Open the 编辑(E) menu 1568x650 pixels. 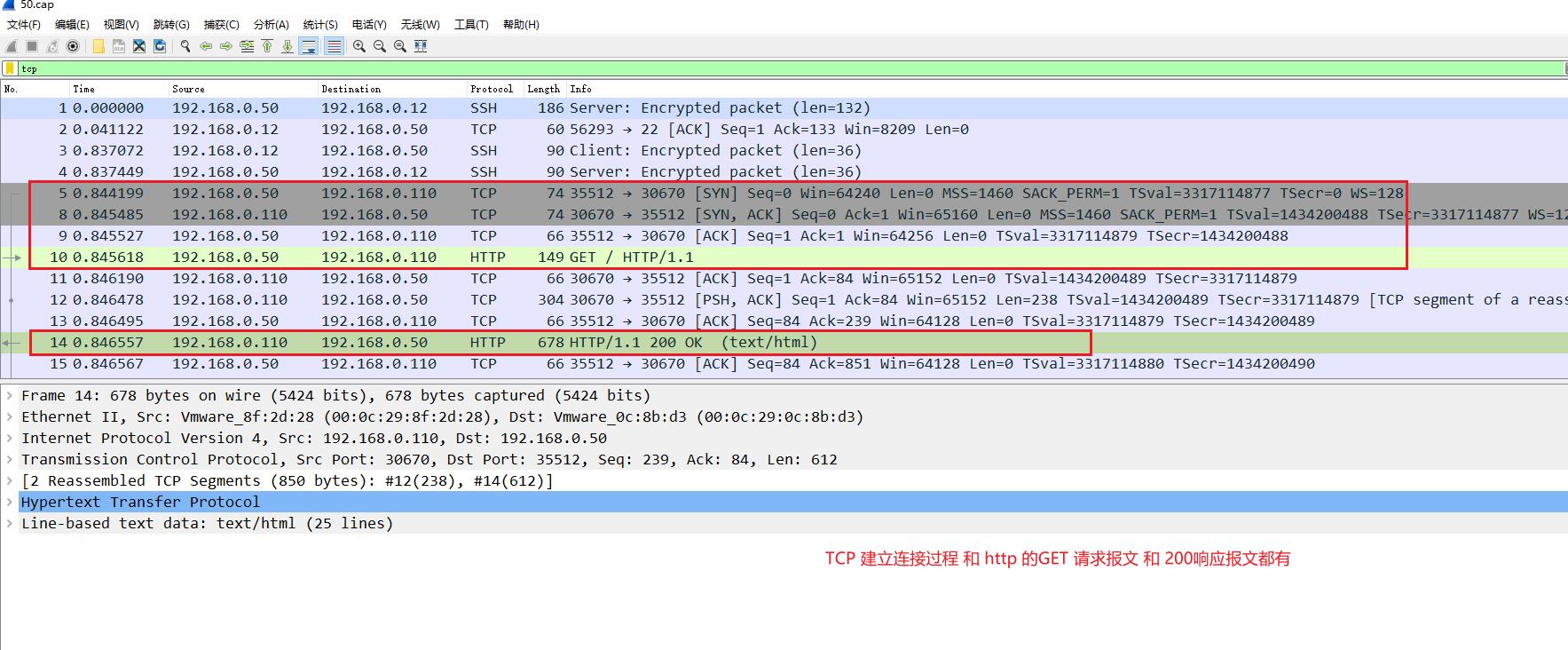point(72,25)
